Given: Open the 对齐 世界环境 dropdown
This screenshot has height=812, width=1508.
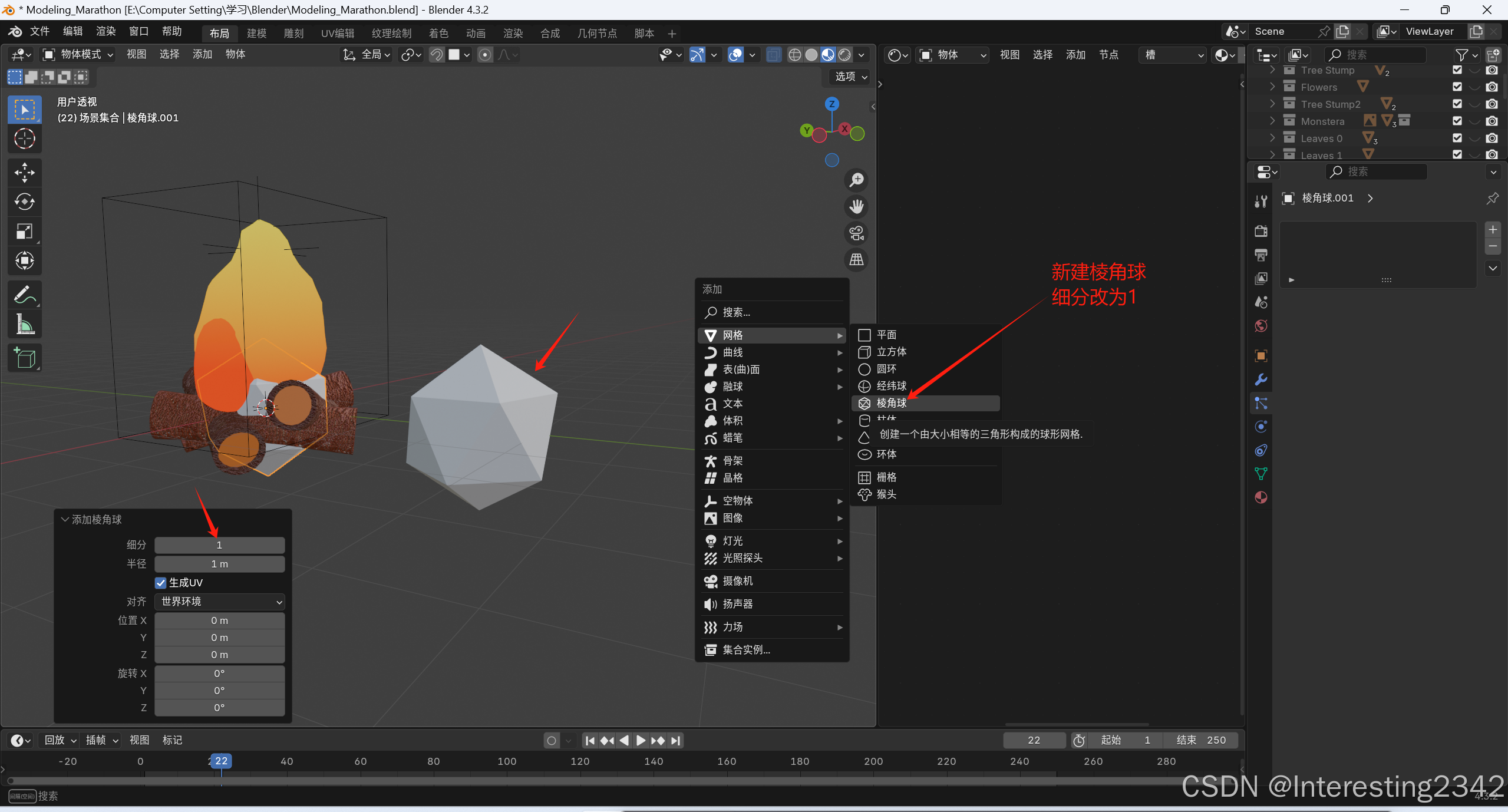Looking at the screenshot, I should 219,602.
